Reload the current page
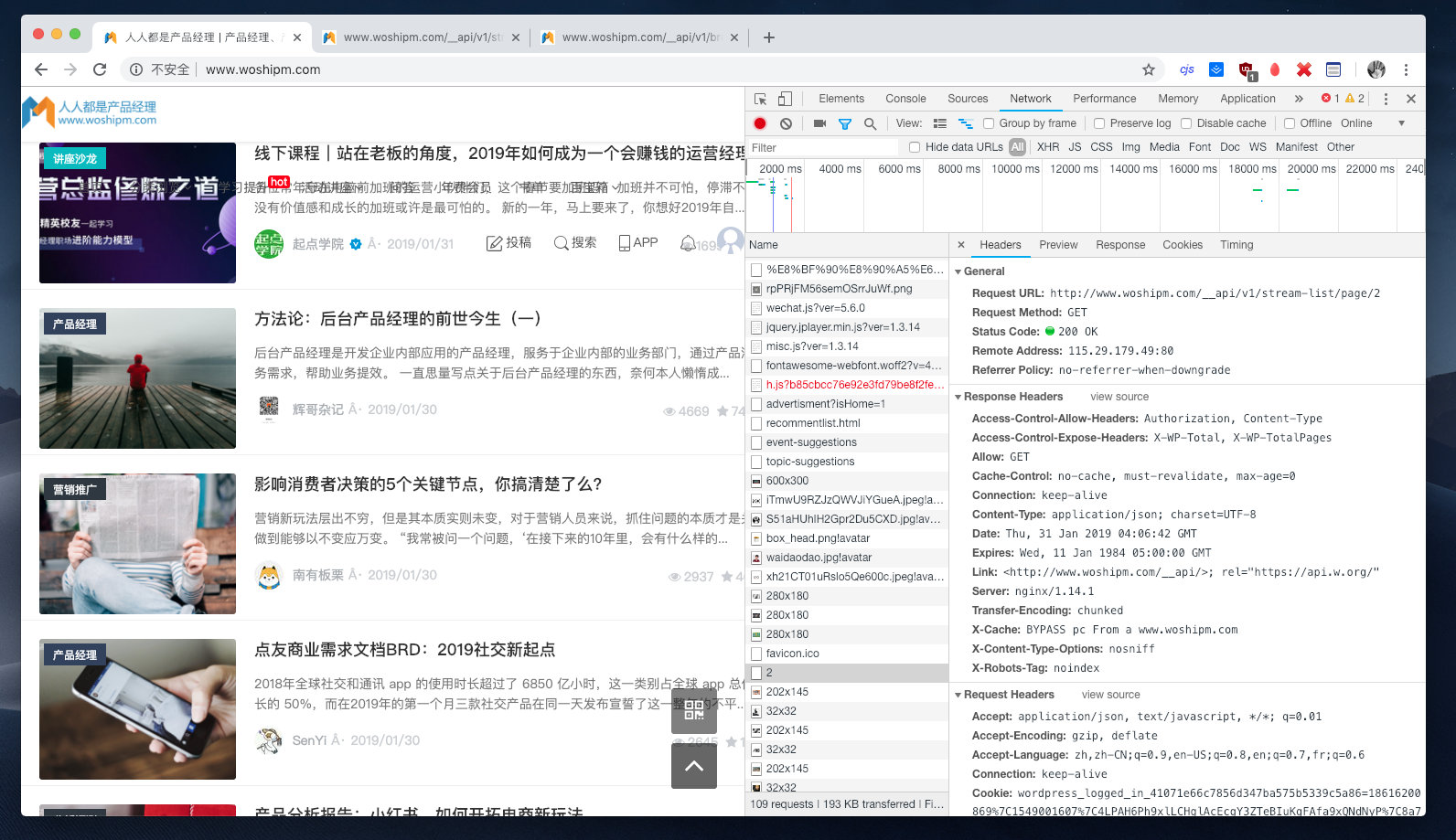 pyautogui.click(x=100, y=69)
